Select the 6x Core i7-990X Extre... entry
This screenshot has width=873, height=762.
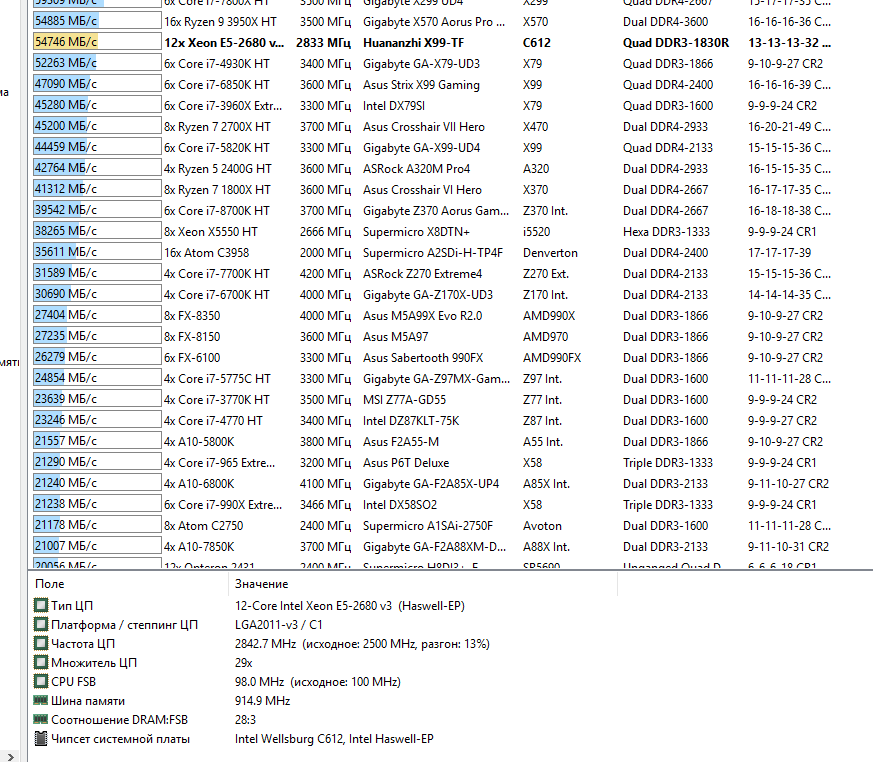pyautogui.click(x=223, y=505)
